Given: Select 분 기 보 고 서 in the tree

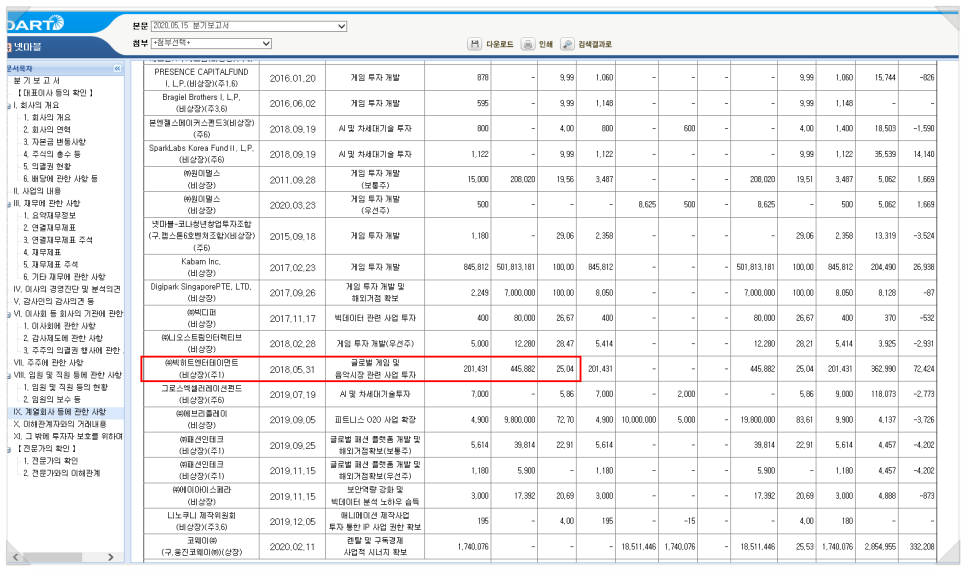Looking at the screenshot, I should [x=37, y=81].
